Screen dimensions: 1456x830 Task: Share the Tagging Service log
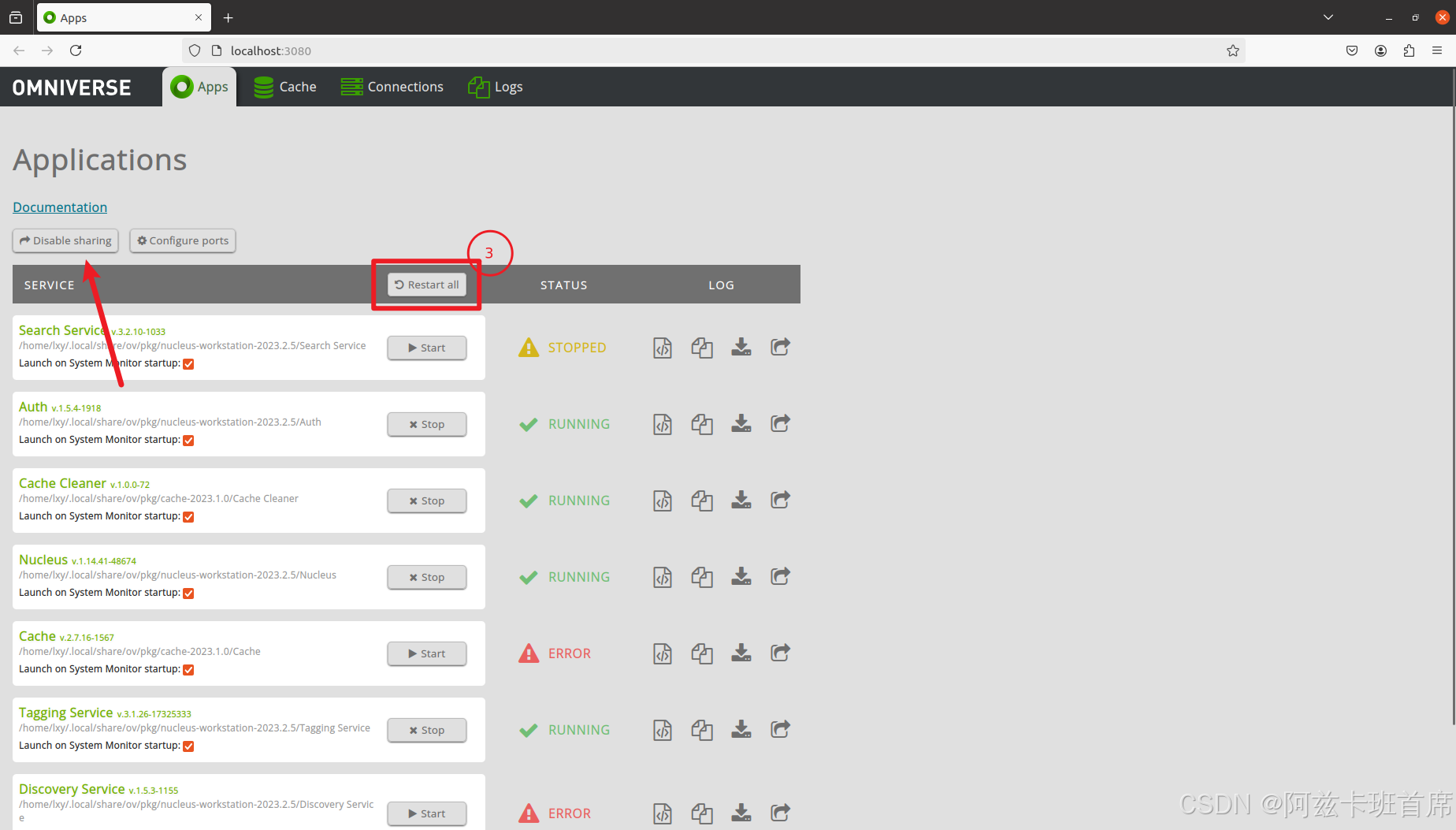(780, 729)
